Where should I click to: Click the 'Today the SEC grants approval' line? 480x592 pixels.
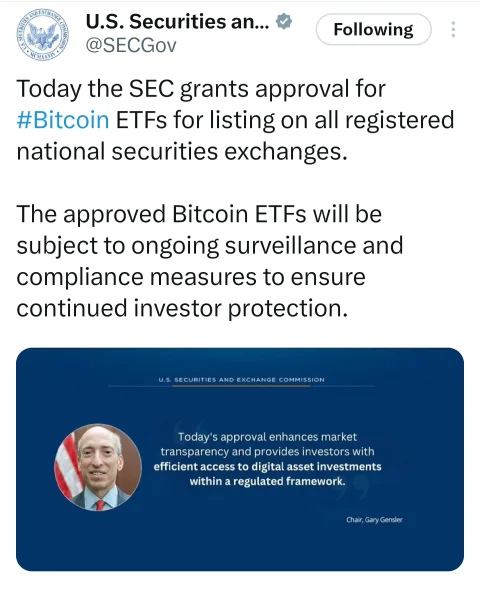(x=201, y=89)
